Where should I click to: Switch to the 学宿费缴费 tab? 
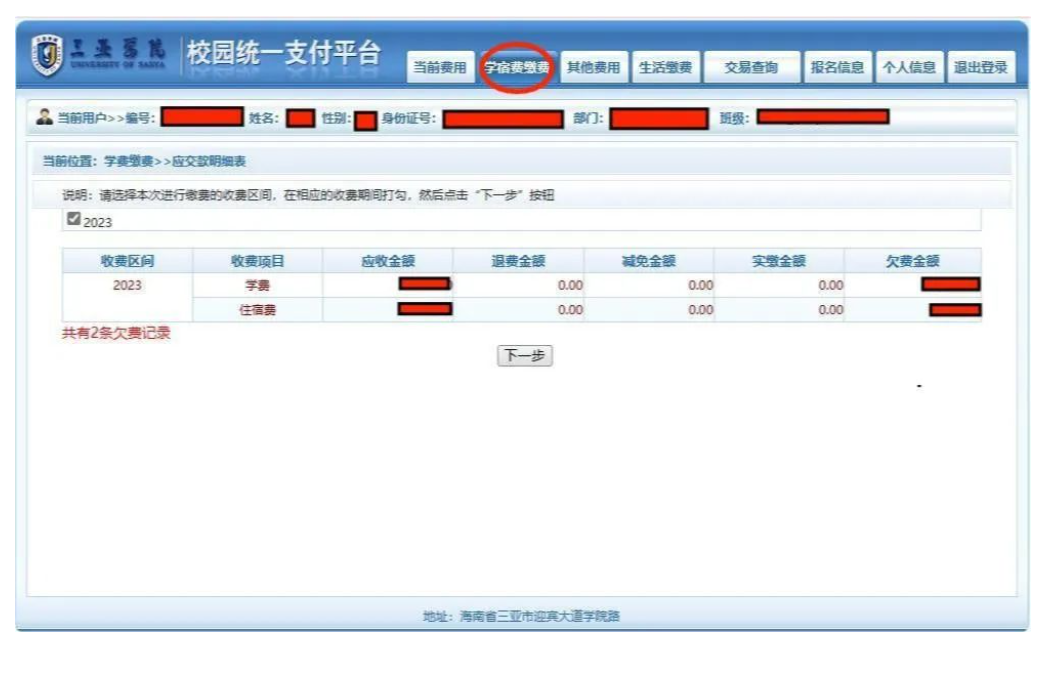[x=517, y=68]
